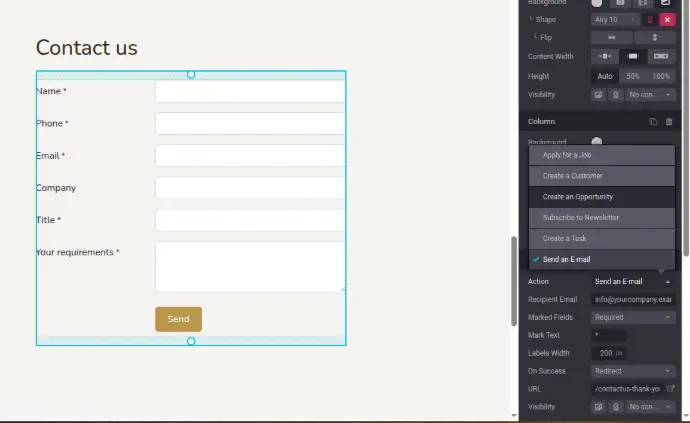
Task: Click the Column Background color swatch
Action: pos(596,142)
